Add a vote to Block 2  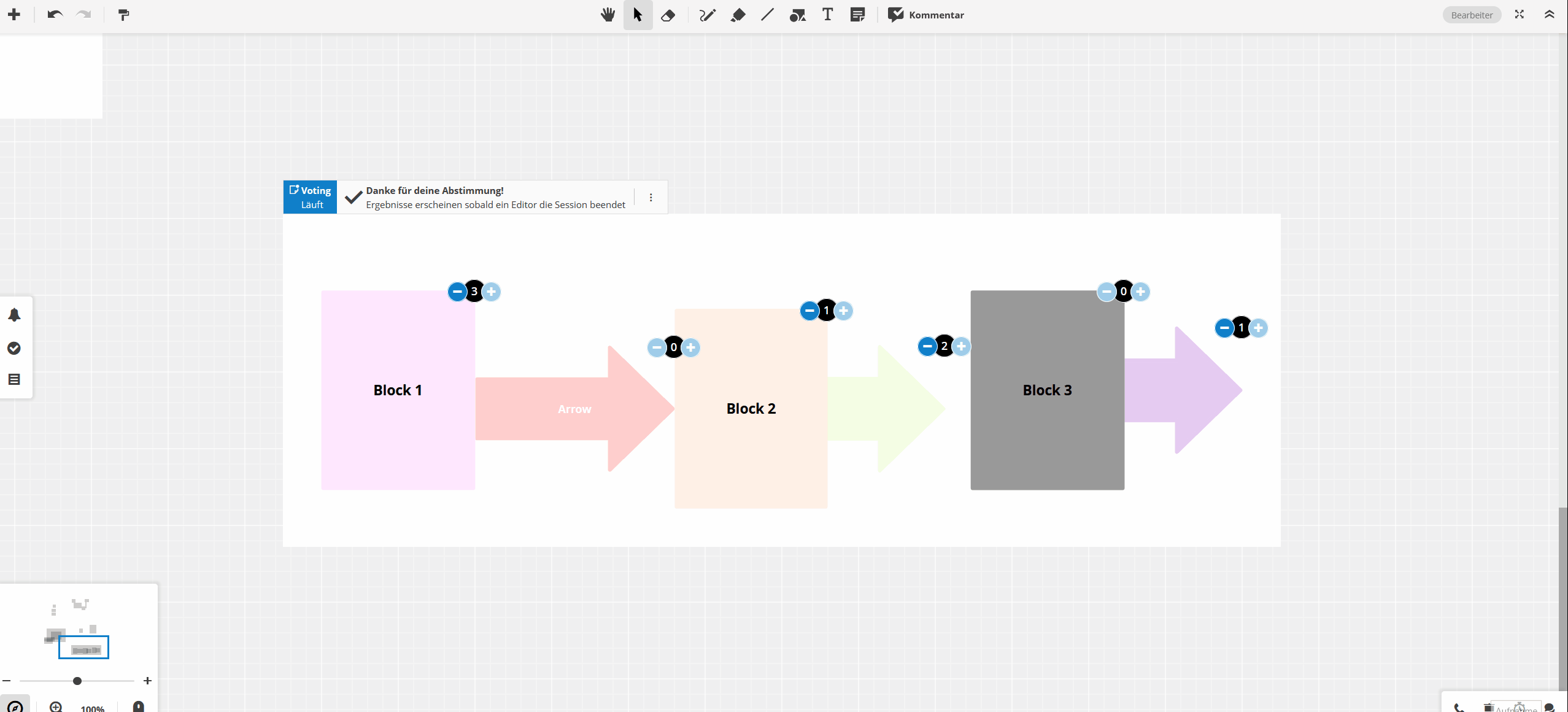coord(844,311)
